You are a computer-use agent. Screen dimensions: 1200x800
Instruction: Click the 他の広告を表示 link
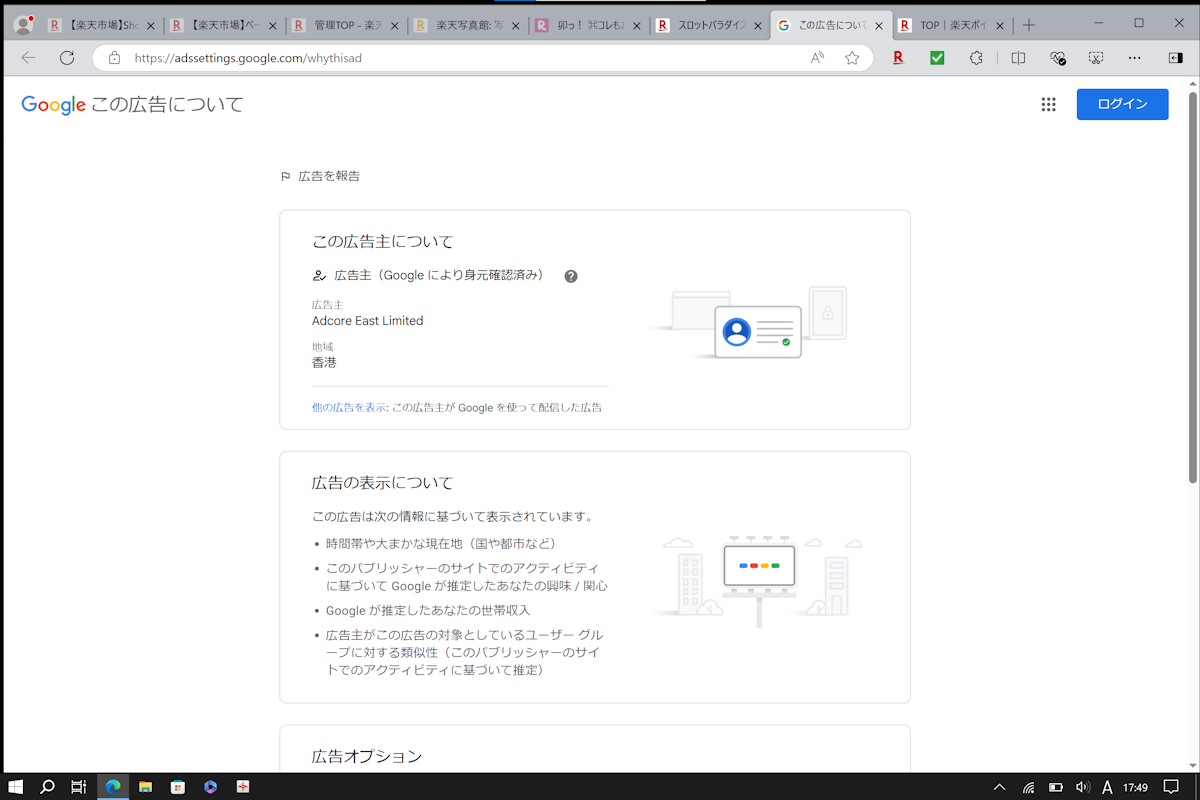point(349,408)
